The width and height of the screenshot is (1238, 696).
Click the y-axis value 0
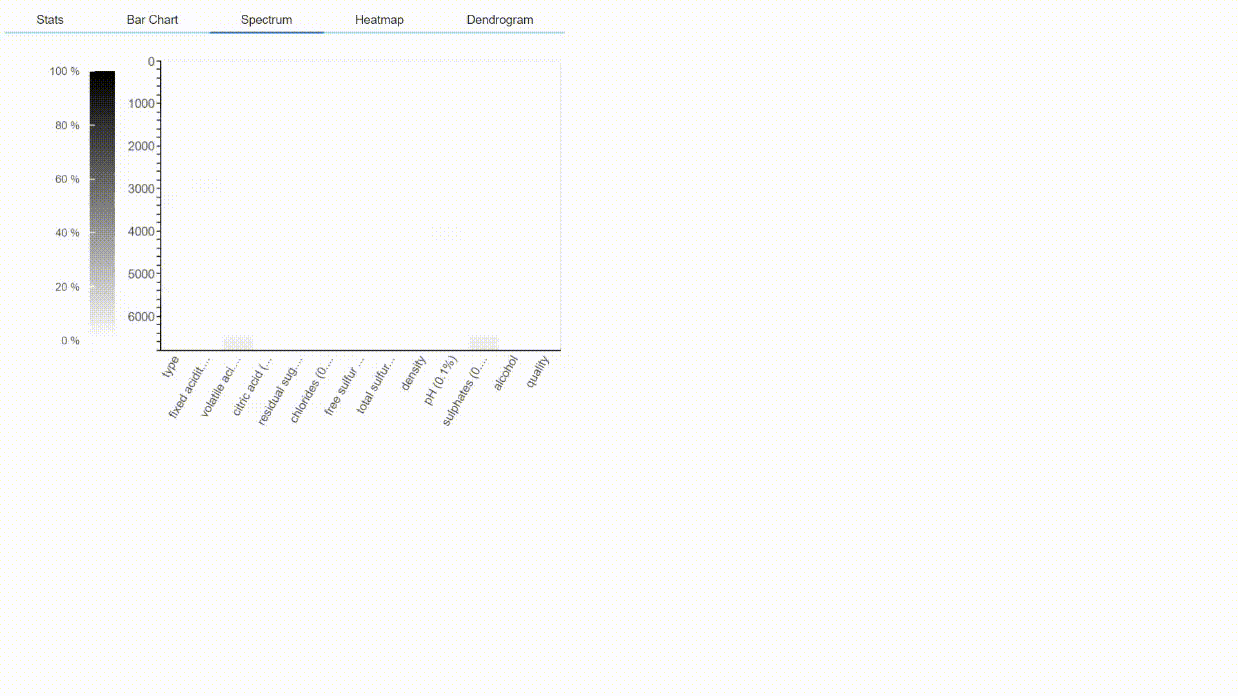pyautogui.click(x=151, y=62)
